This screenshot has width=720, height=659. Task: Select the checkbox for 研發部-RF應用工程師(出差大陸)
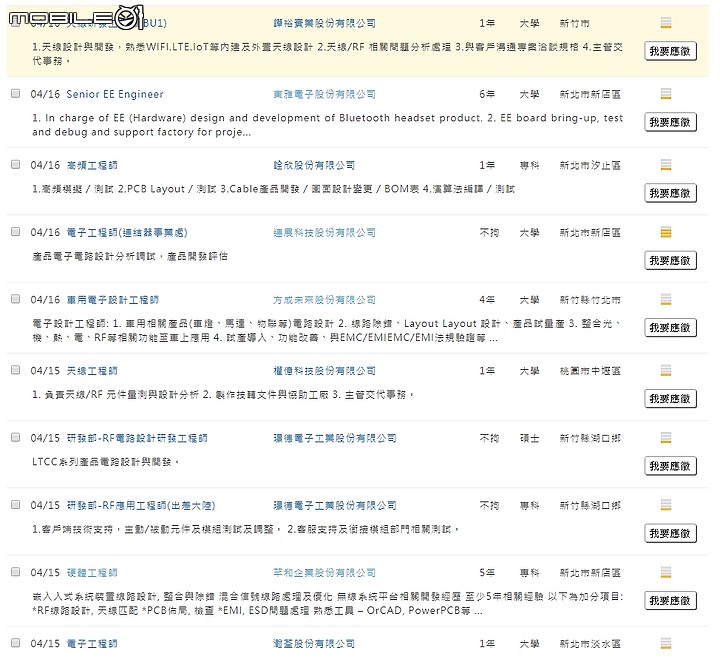point(16,505)
